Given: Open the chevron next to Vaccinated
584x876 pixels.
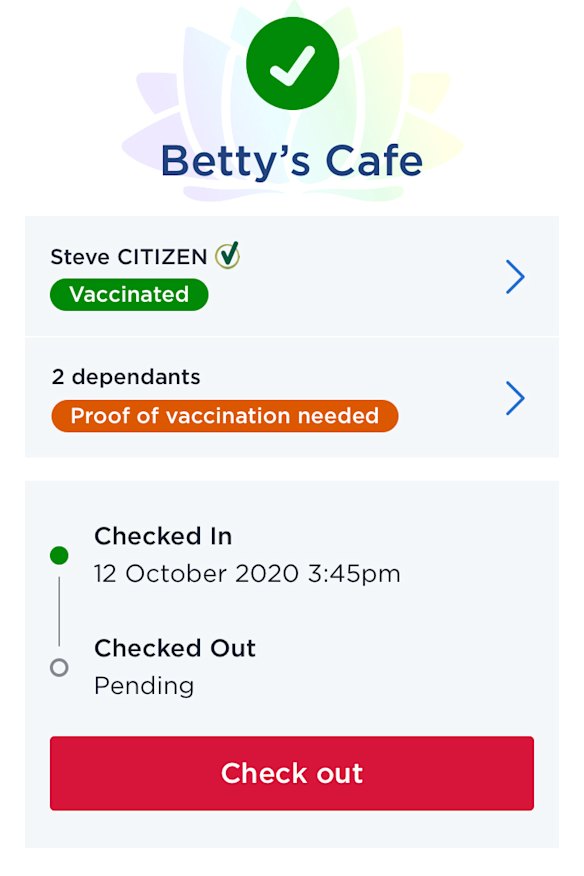Looking at the screenshot, I should click(514, 277).
